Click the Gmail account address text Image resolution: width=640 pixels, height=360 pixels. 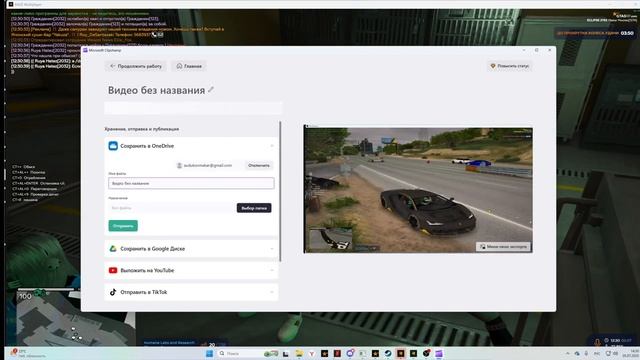point(208,165)
